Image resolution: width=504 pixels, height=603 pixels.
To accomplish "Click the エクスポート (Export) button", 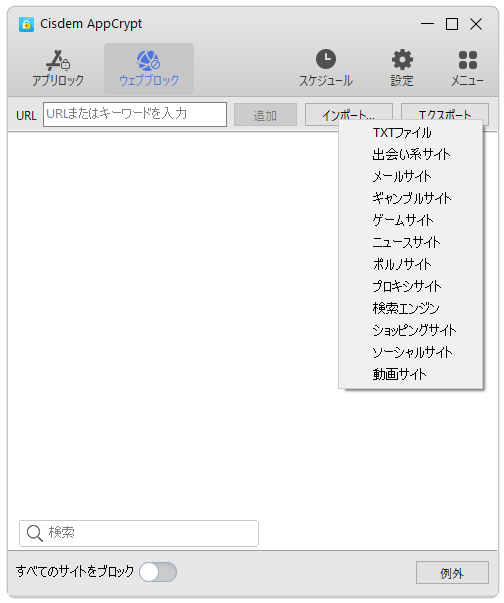I will pyautogui.click(x=445, y=112).
